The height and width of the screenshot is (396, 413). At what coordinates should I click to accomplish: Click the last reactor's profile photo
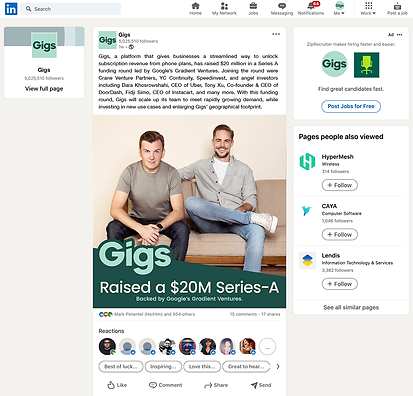[x=247, y=346]
